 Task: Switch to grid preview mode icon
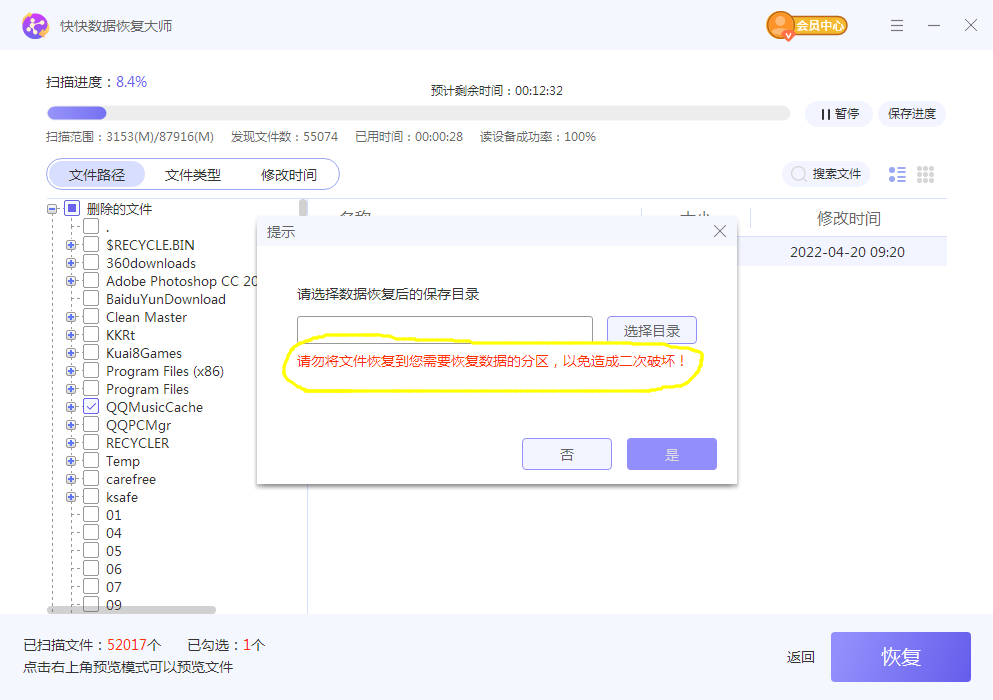pos(925,174)
